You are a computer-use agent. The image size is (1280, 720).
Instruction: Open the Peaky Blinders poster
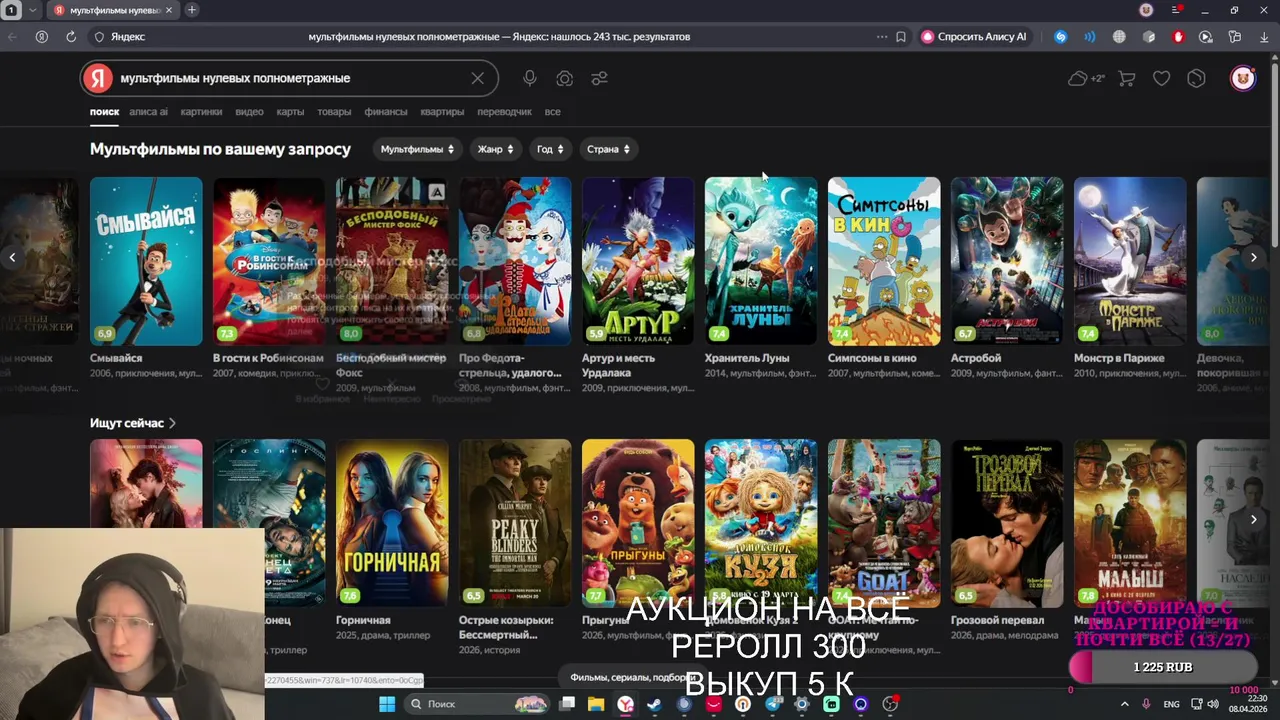pos(515,523)
